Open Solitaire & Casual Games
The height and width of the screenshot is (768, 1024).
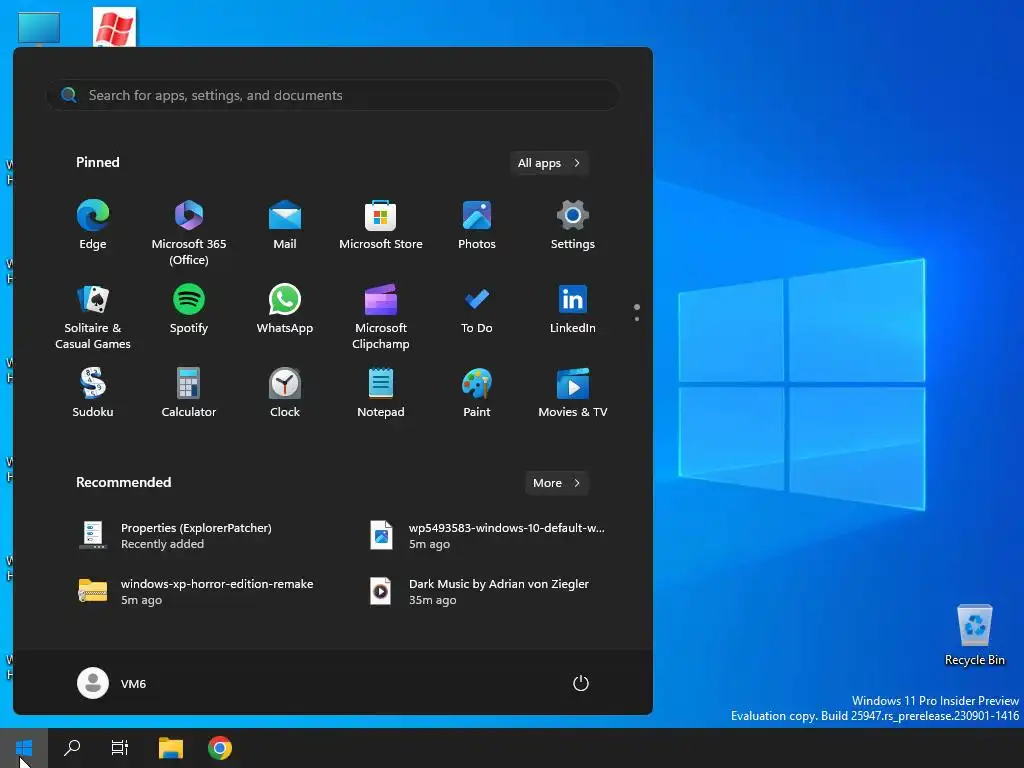pyautogui.click(x=93, y=317)
